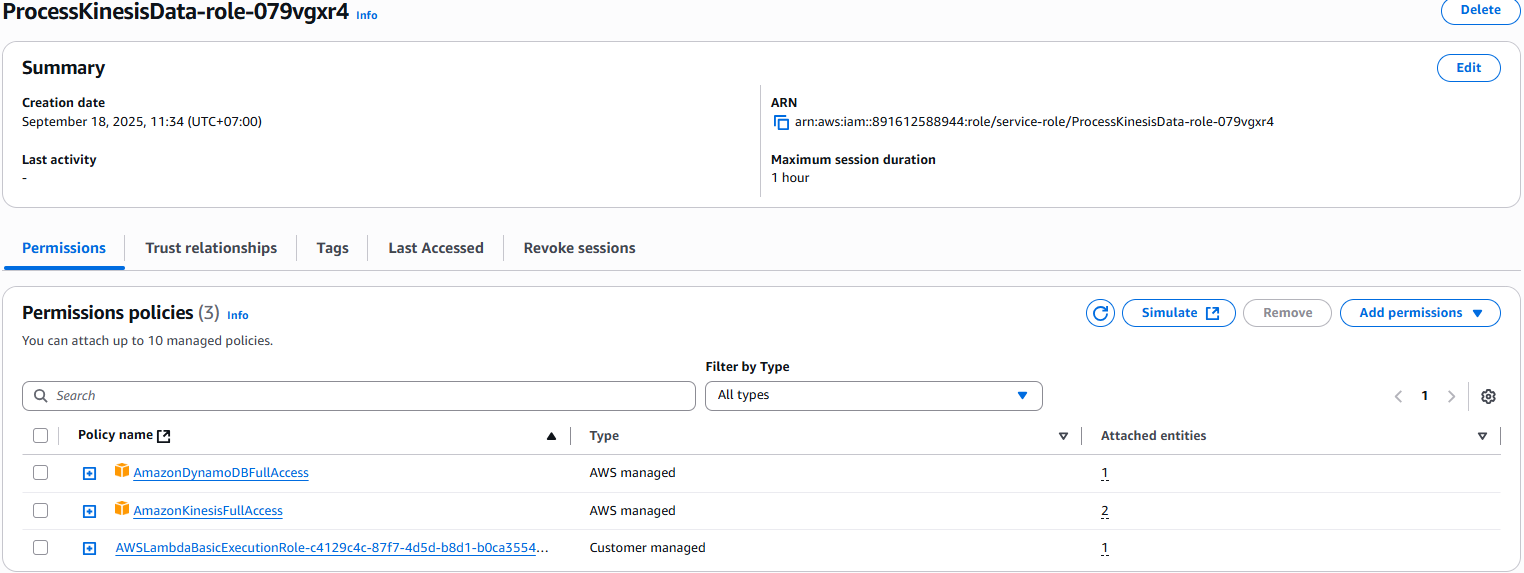Toggle the select-all policies checkbox
This screenshot has width=1524, height=573.
(x=40, y=436)
